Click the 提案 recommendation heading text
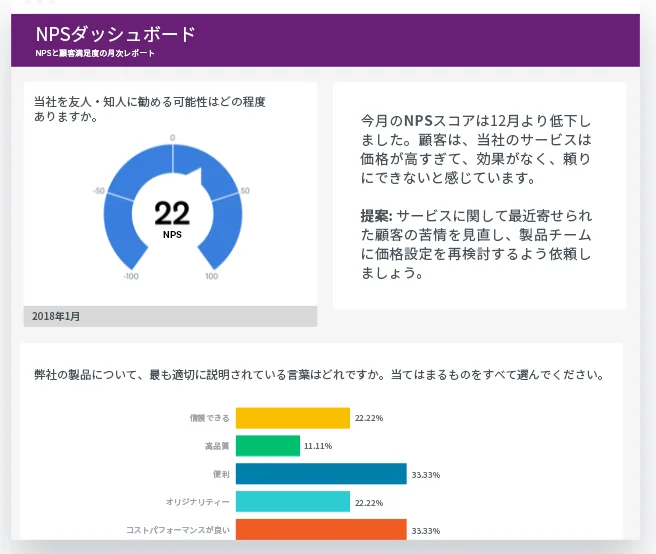Image resolution: width=656 pixels, height=554 pixels. (x=376, y=216)
